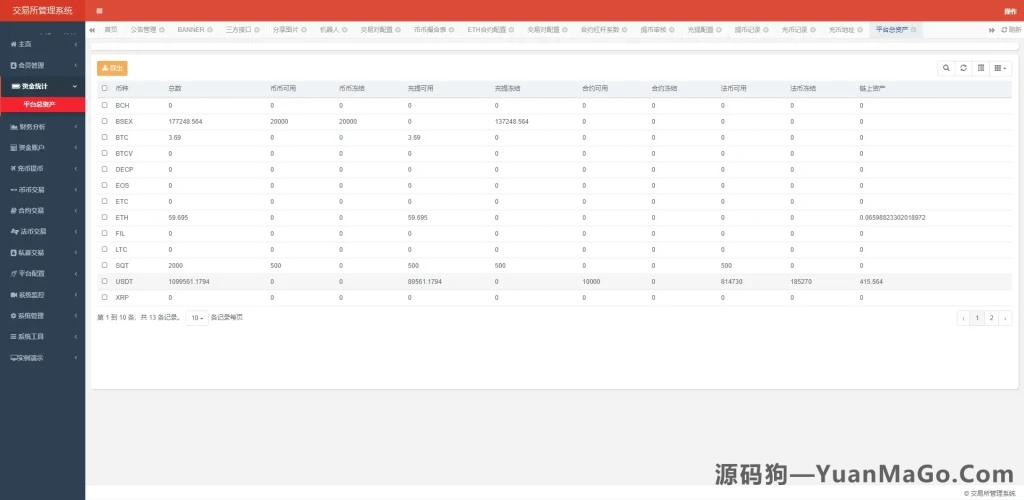Image resolution: width=1024 pixels, height=500 pixels.
Task: Click the search icon in table toolbar
Action: coord(946,68)
